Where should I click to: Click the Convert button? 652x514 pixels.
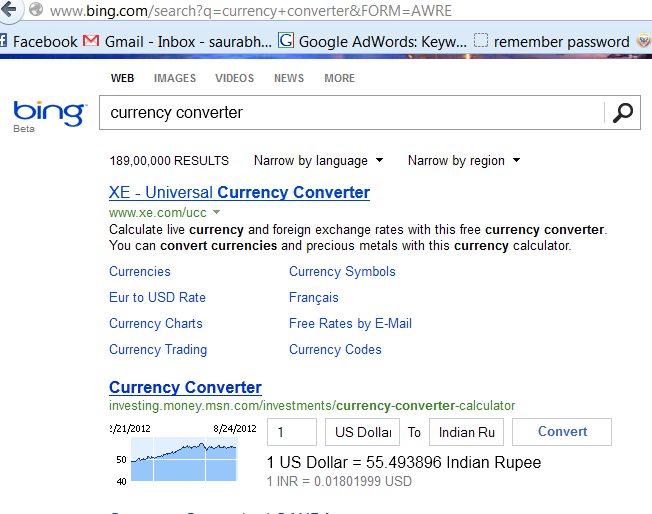pos(562,432)
